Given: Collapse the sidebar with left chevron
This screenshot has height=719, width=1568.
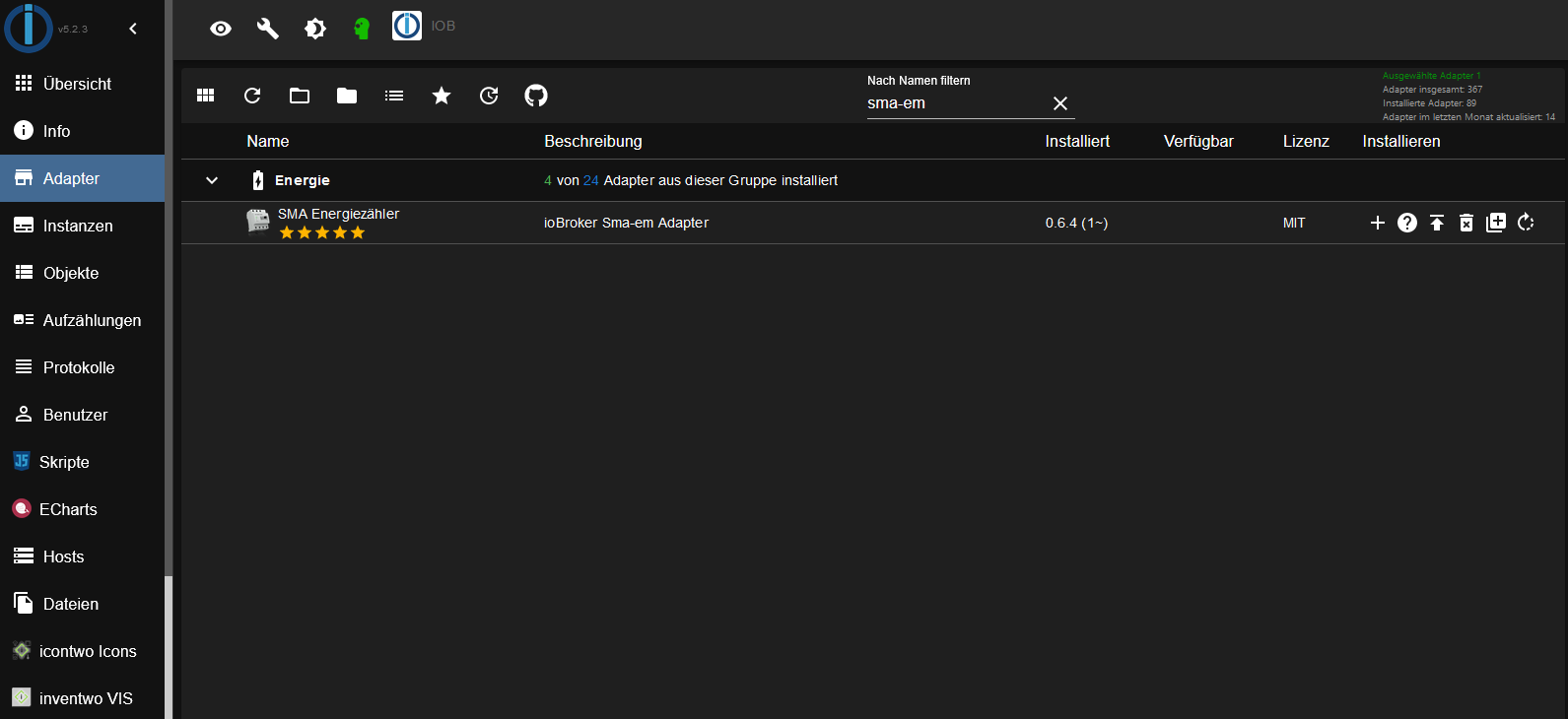Looking at the screenshot, I should tap(133, 29).
